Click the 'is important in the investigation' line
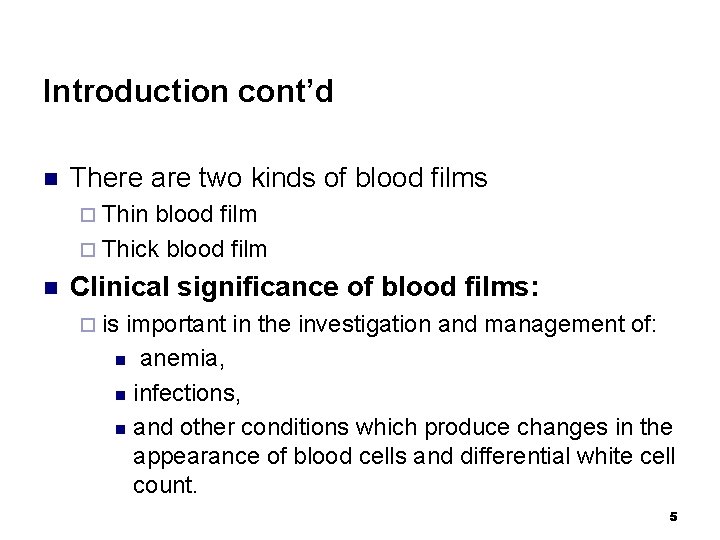Viewport: 720px width, 540px height. click(379, 325)
